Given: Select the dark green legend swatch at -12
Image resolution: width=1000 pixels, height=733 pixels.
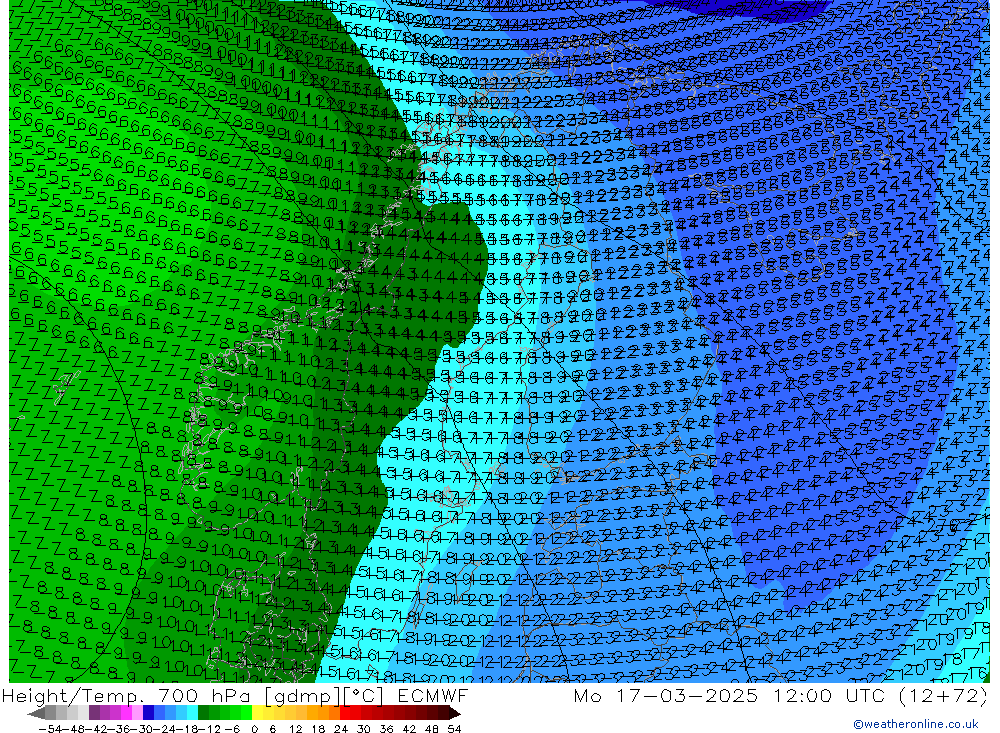Looking at the screenshot, I should point(203,712).
